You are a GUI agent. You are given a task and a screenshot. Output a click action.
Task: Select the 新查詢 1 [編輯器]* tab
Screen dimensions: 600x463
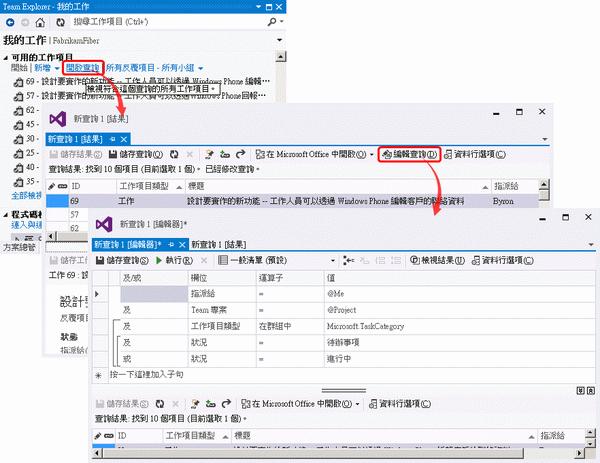click(x=128, y=245)
